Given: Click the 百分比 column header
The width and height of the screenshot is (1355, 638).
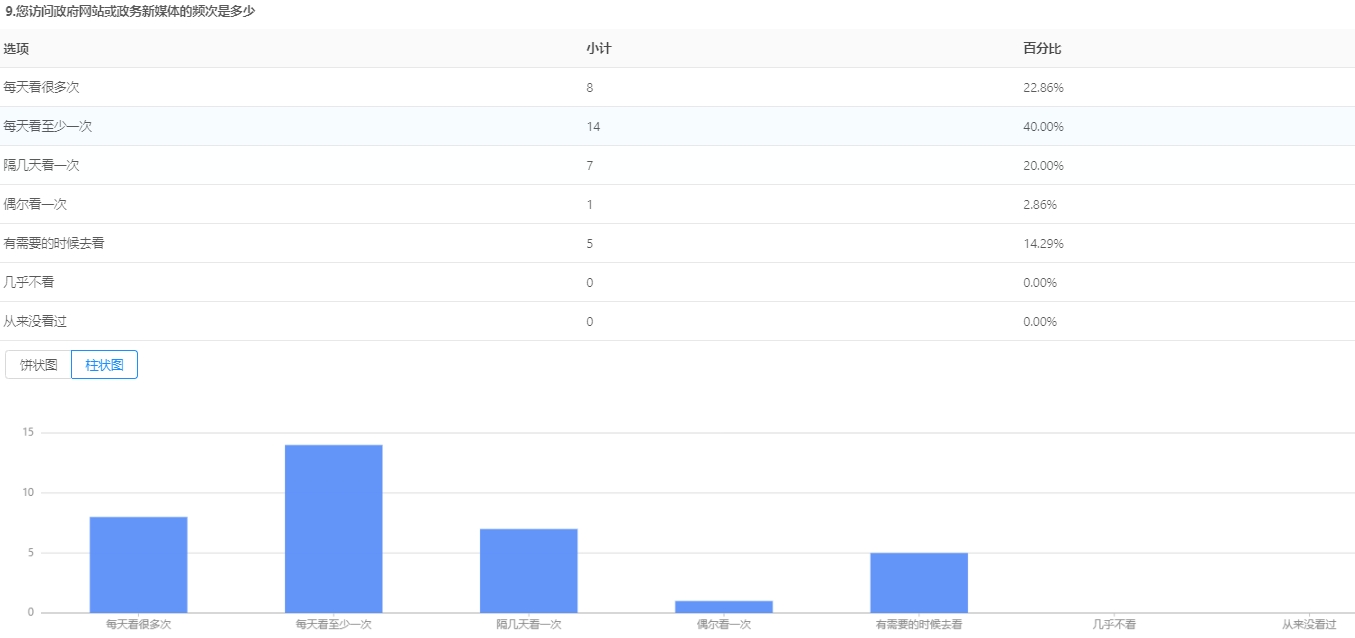Looking at the screenshot, I should click(x=1035, y=49).
